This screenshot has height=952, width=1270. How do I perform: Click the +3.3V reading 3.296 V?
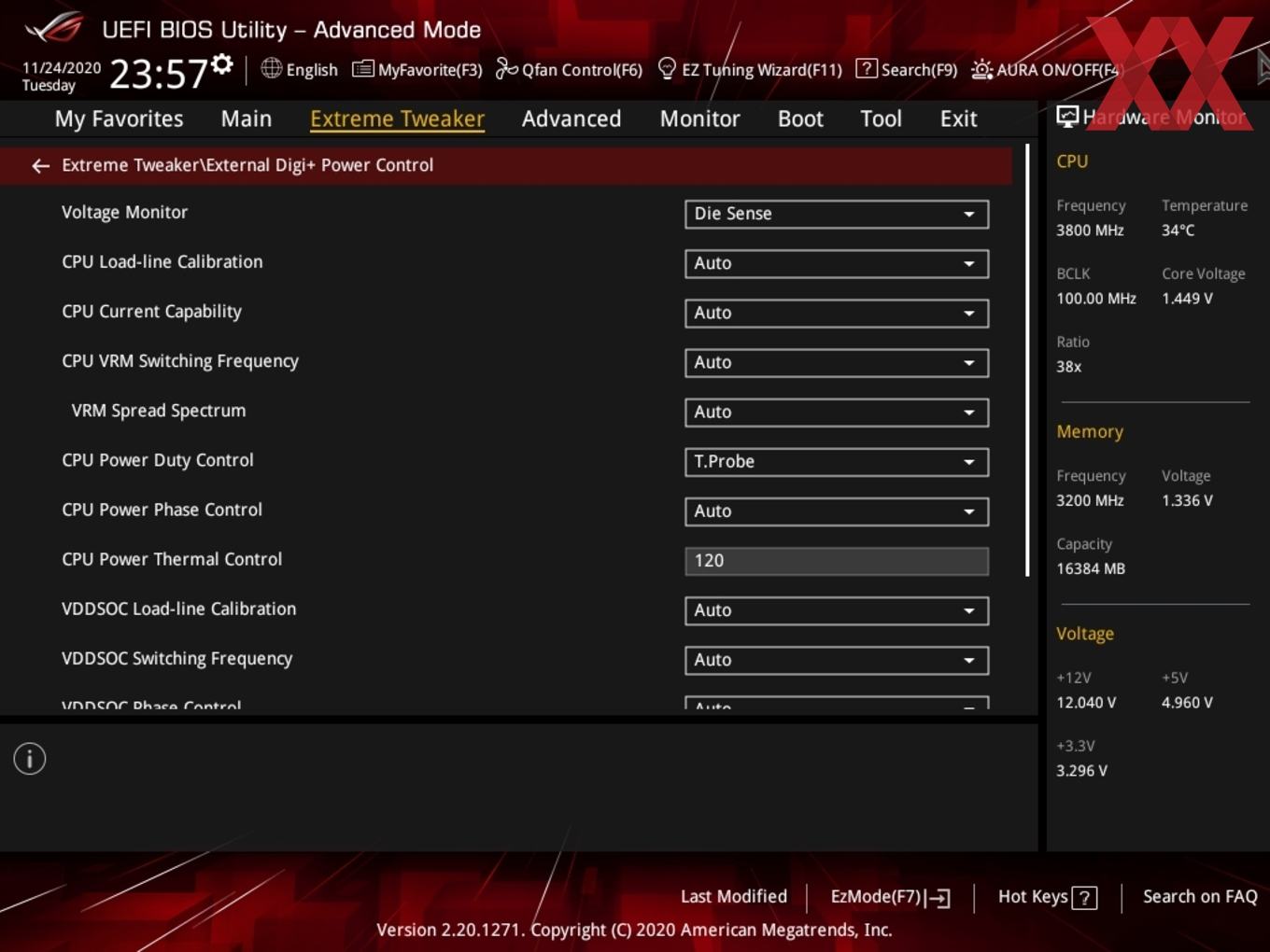coord(1081,771)
